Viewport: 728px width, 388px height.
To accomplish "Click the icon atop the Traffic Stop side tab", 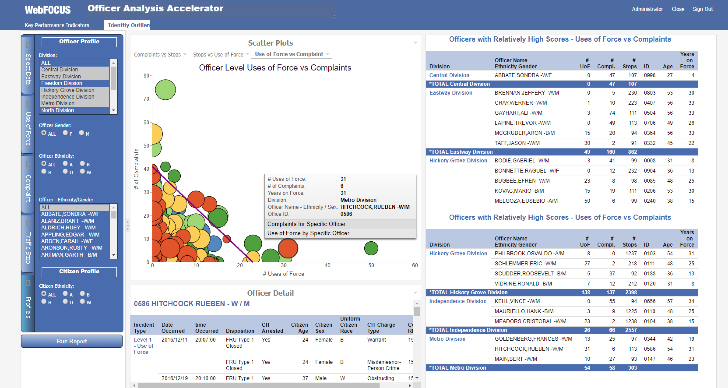I will coord(27,223).
